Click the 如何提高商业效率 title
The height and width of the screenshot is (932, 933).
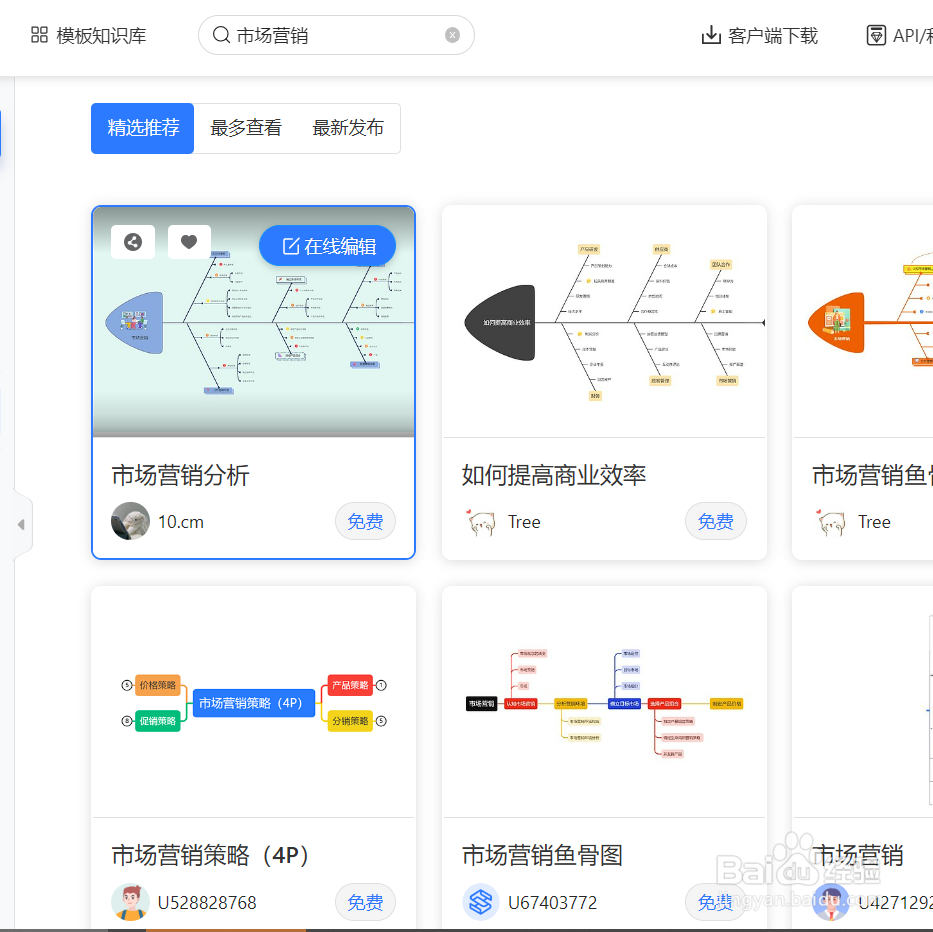click(x=553, y=476)
